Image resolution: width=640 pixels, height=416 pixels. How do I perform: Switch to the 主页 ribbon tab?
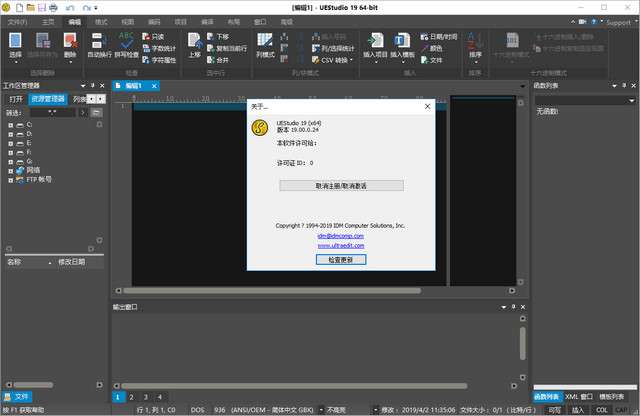(x=48, y=22)
